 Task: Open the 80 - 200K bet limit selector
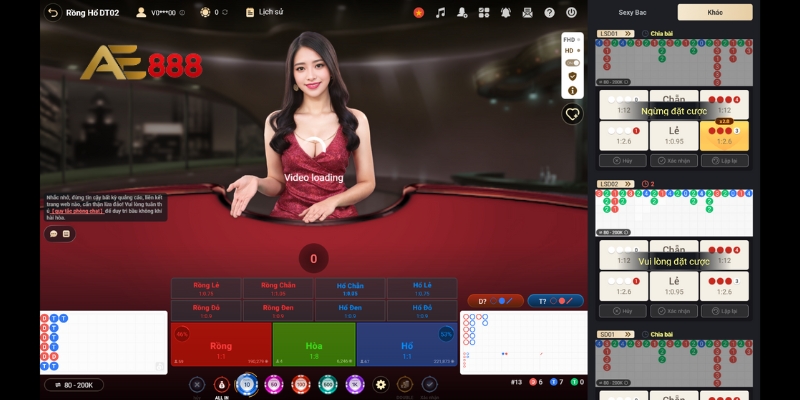coord(74,385)
